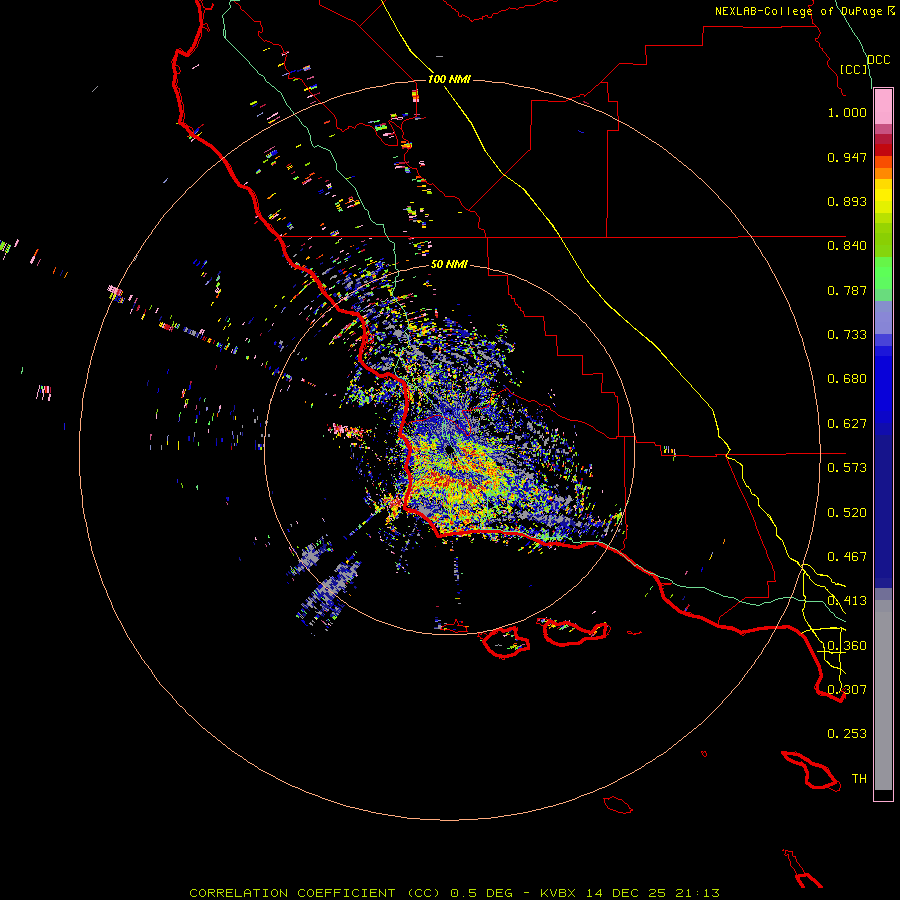Image resolution: width=900 pixels, height=900 pixels.
Task: Click the 0.893 legend value
Action: click(847, 201)
